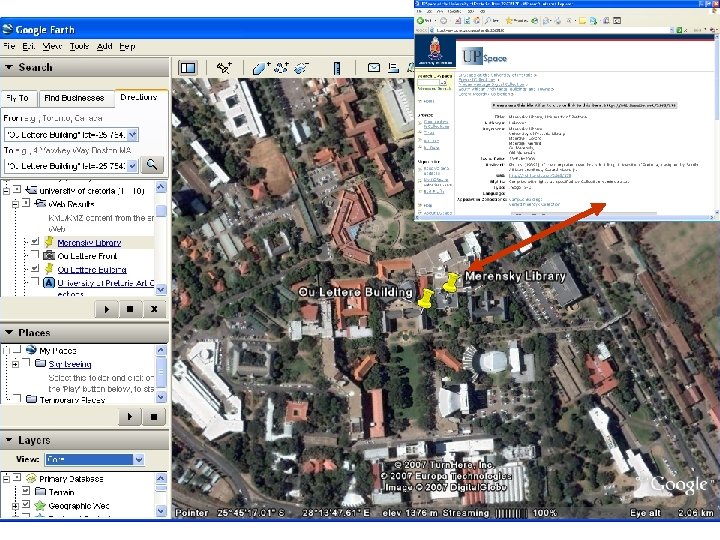Image resolution: width=720 pixels, height=540 pixels.
Task: Open the Merensky Library result link
Action: coord(89,242)
